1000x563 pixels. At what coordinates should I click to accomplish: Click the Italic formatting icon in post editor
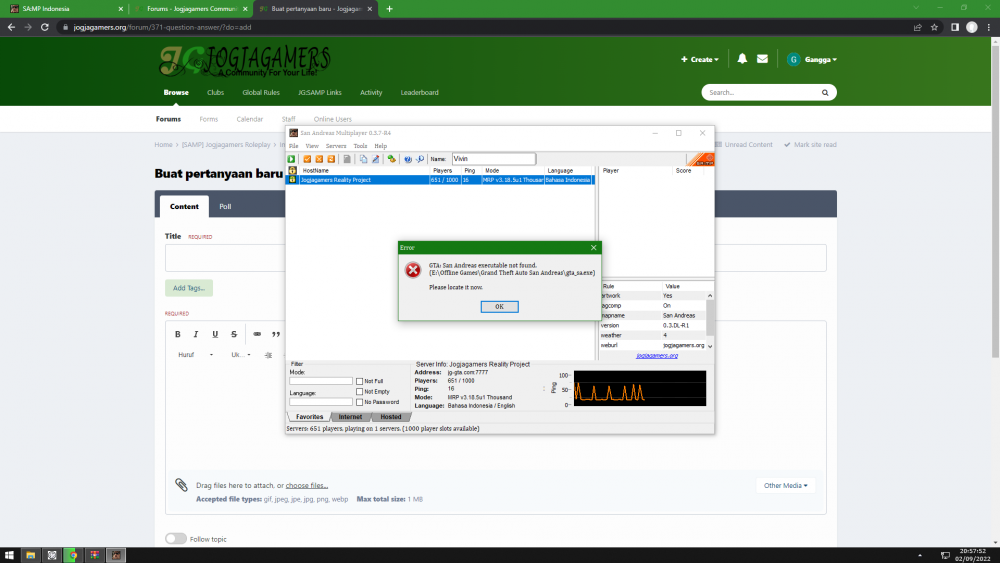click(x=196, y=334)
